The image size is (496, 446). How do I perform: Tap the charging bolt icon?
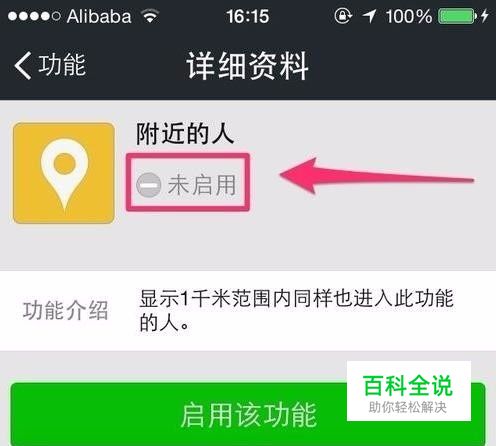click(x=485, y=16)
